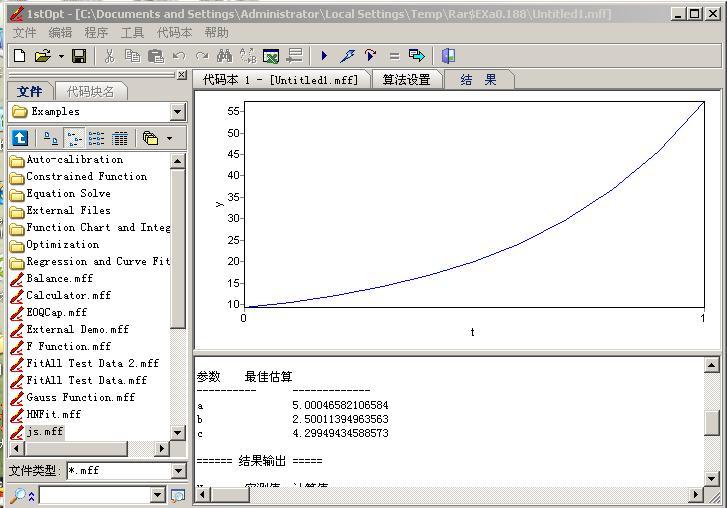The height and width of the screenshot is (508, 727).
Task: Switch to the 文件 panel tab
Action: pyautogui.click(x=31, y=91)
